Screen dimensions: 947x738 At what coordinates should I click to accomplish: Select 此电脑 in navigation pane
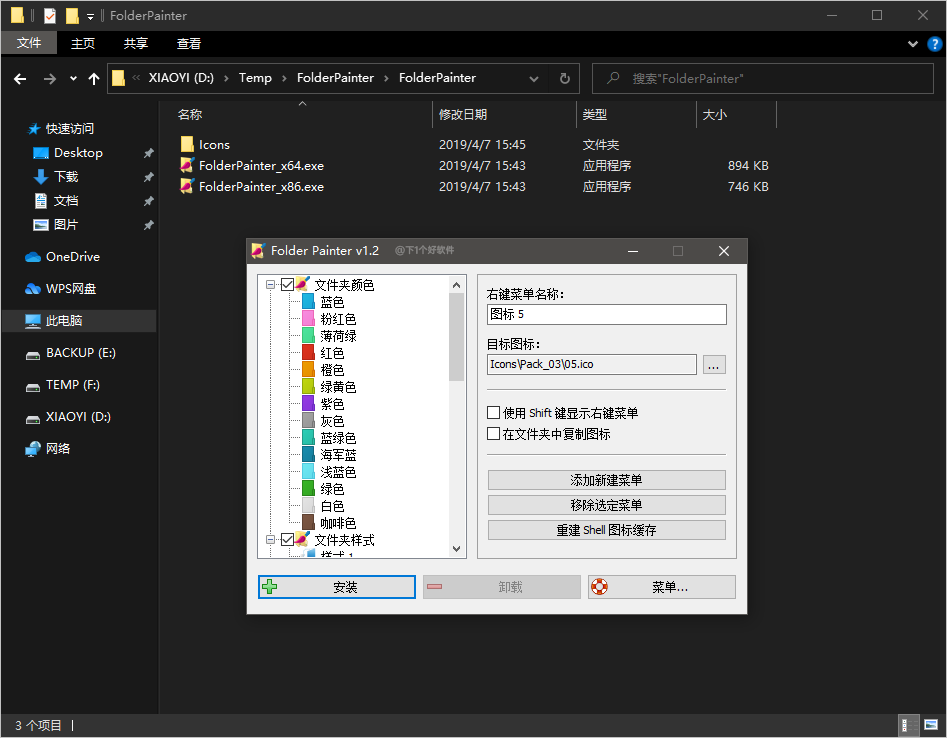[x=79, y=321]
